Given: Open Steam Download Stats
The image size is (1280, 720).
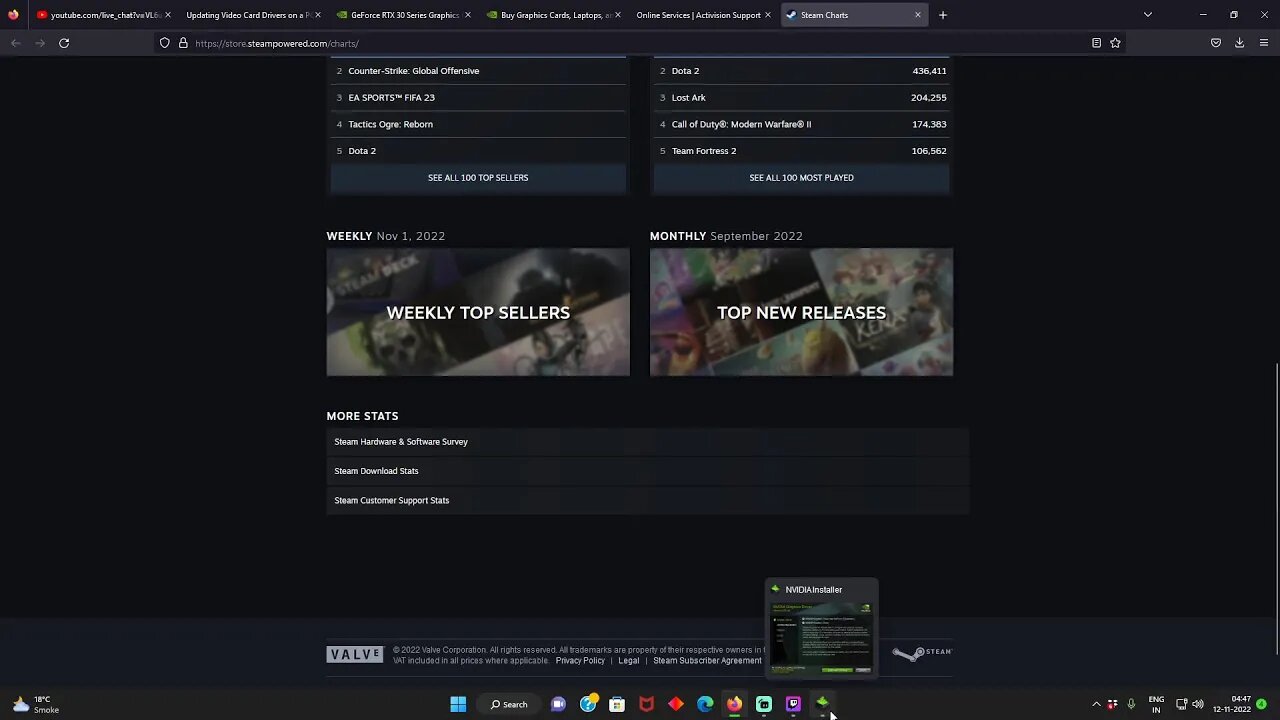Looking at the screenshot, I should click(x=648, y=471).
